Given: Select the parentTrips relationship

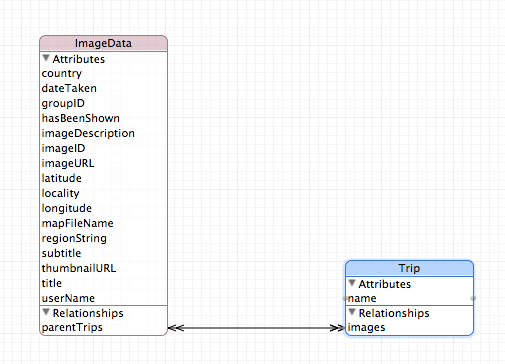Looking at the screenshot, I should coord(103,327).
